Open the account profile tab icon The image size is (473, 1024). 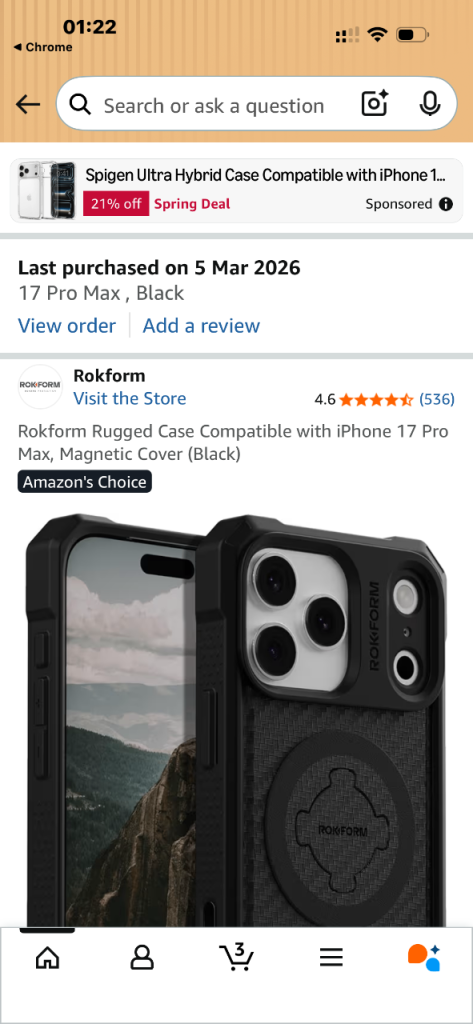pyautogui.click(x=142, y=958)
